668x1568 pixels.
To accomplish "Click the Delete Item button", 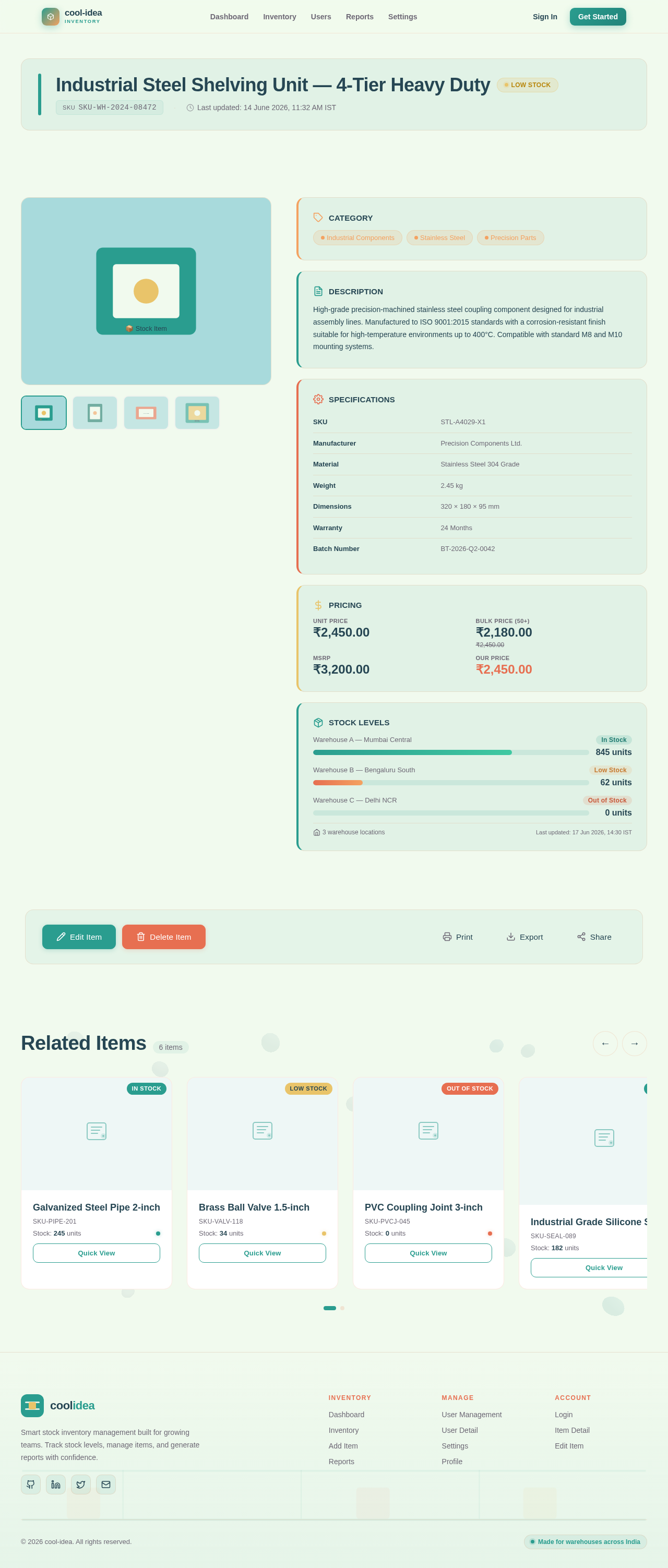I will click(x=164, y=937).
